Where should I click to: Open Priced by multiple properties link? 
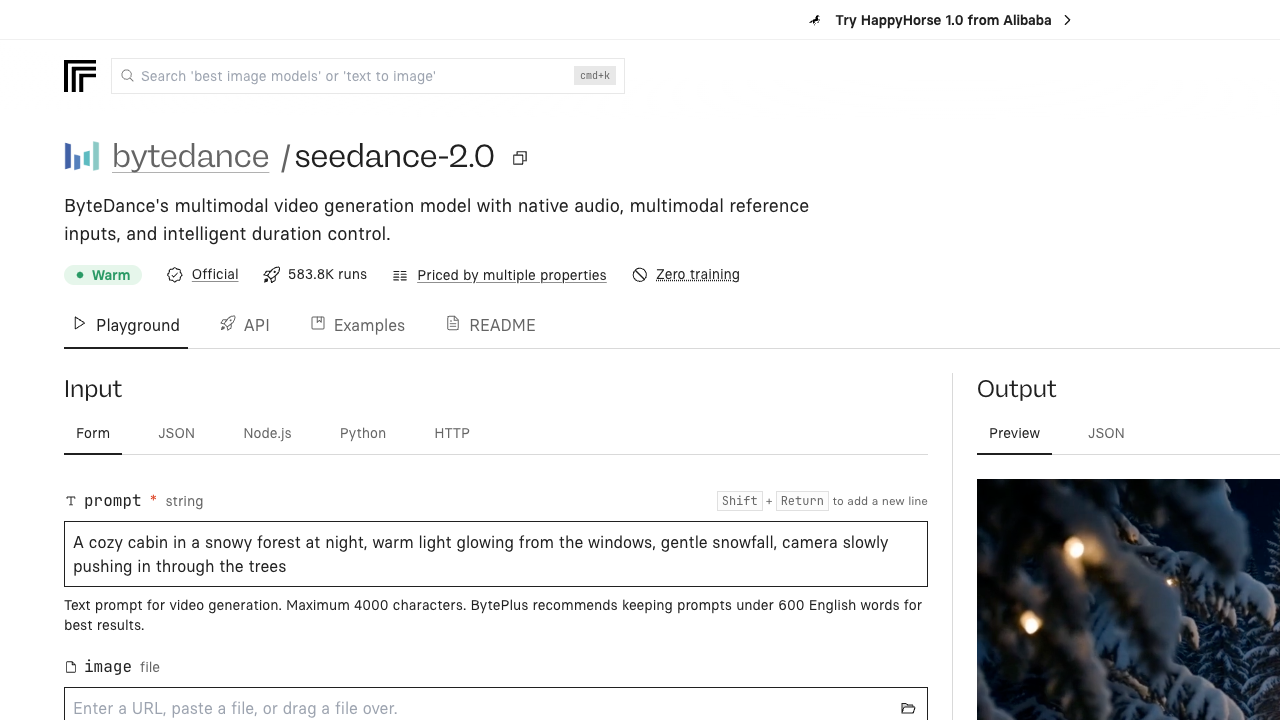click(512, 275)
